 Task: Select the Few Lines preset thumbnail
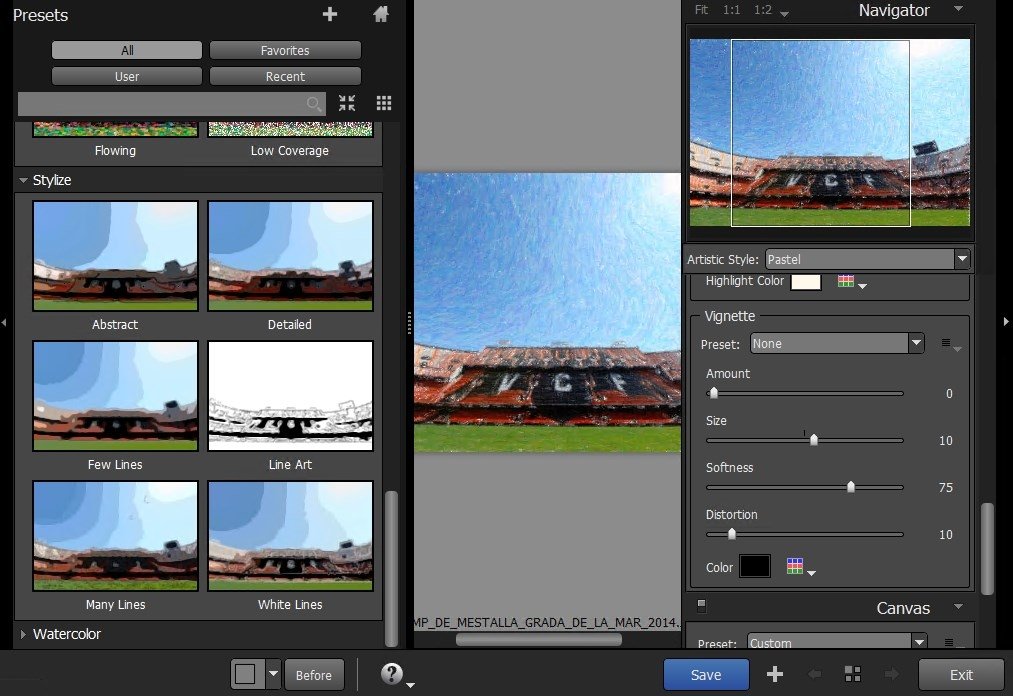point(115,395)
